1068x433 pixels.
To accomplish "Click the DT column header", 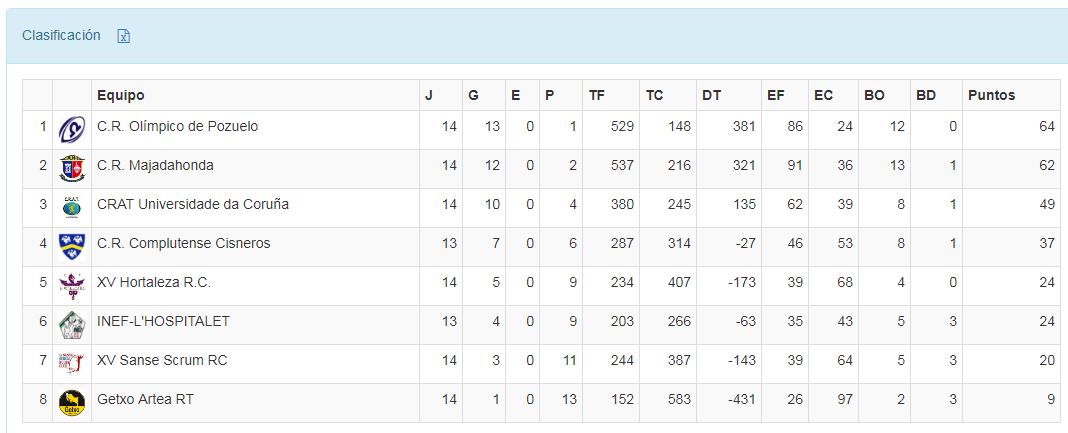I will pyautogui.click(x=711, y=95).
